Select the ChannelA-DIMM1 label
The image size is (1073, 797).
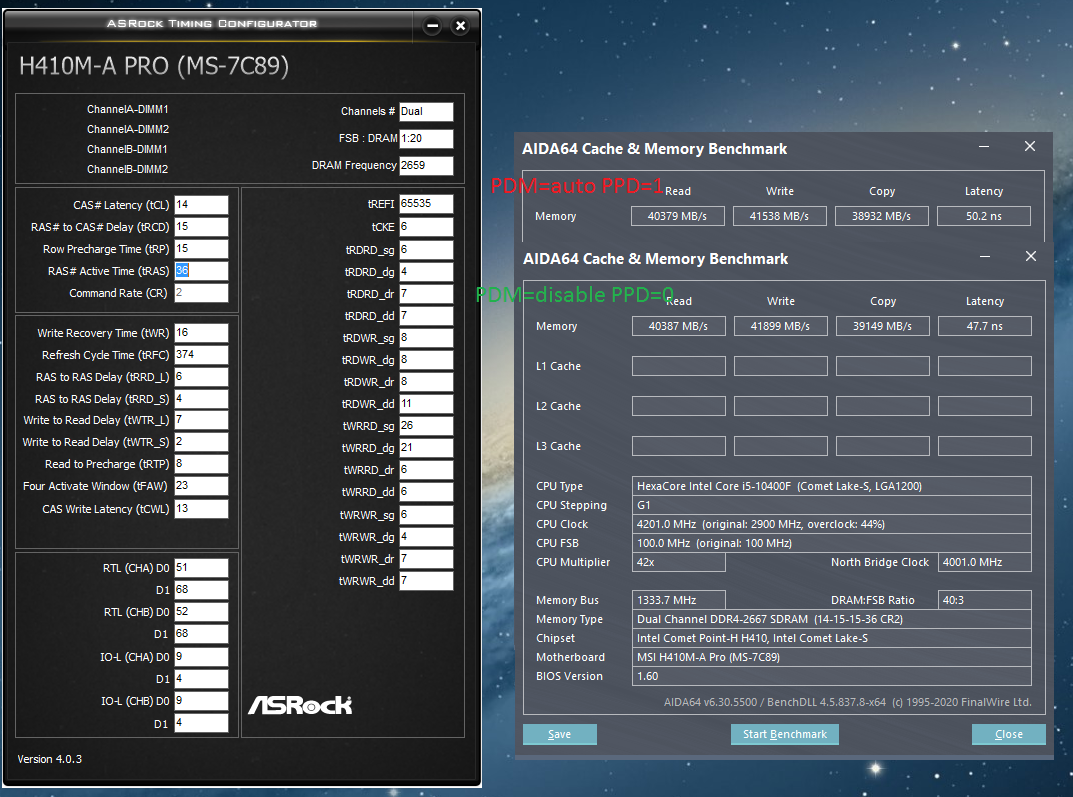coord(127,109)
